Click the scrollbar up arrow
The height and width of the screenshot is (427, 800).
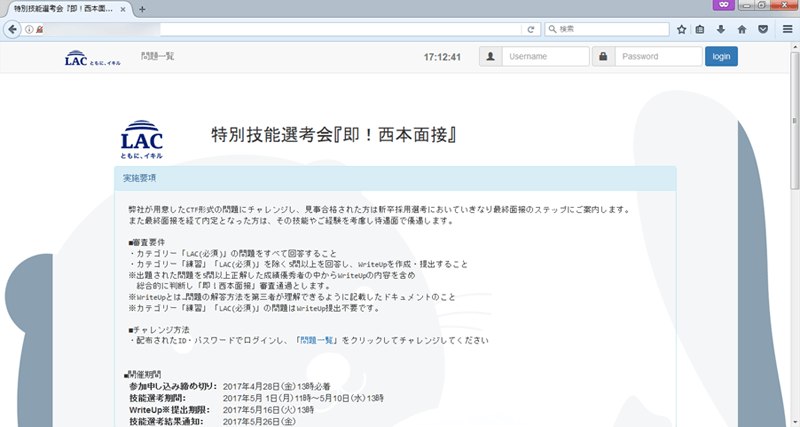coord(794,47)
